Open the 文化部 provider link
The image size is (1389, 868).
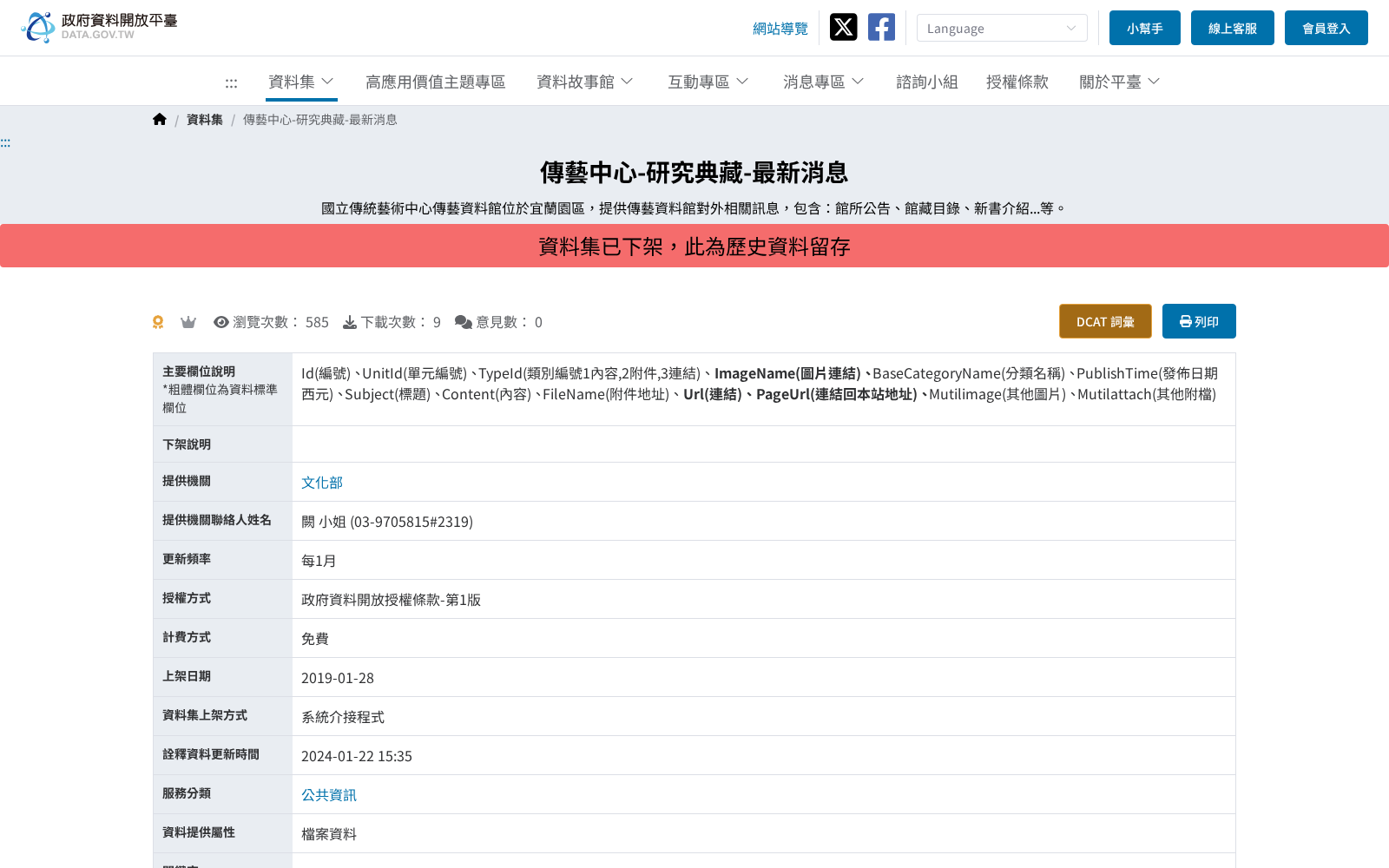(322, 483)
